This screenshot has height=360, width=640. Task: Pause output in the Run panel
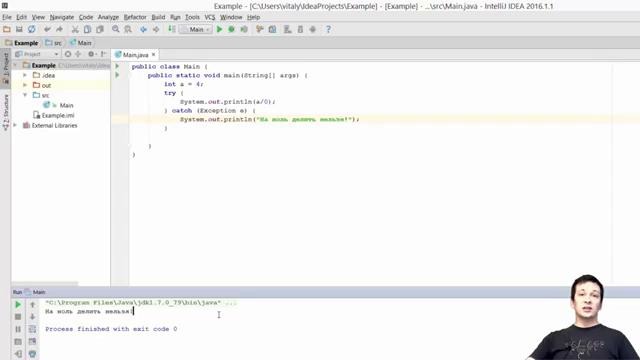coord(18,329)
